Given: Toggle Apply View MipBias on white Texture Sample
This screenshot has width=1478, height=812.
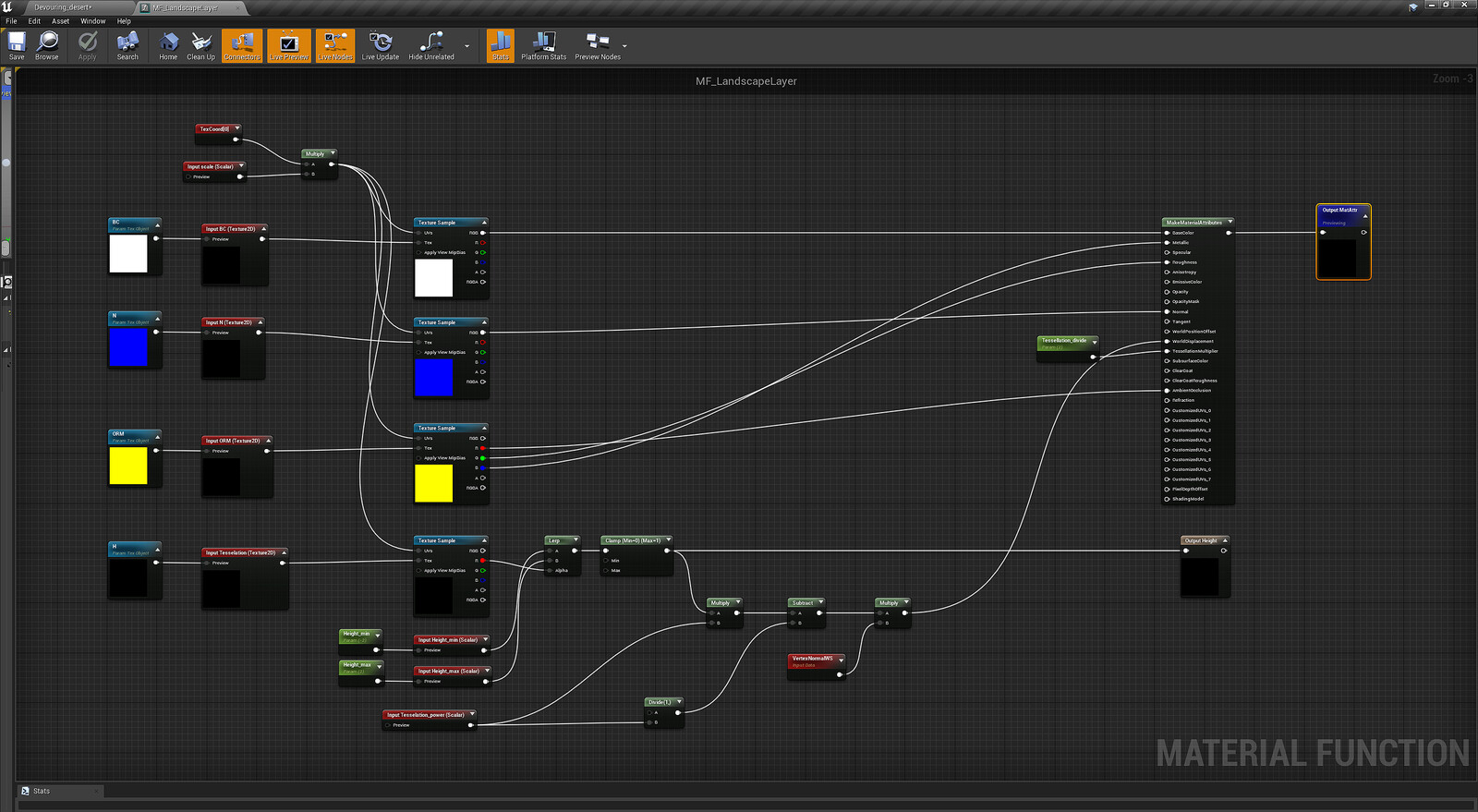Looking at the screenshot, I should click(419, 252).
